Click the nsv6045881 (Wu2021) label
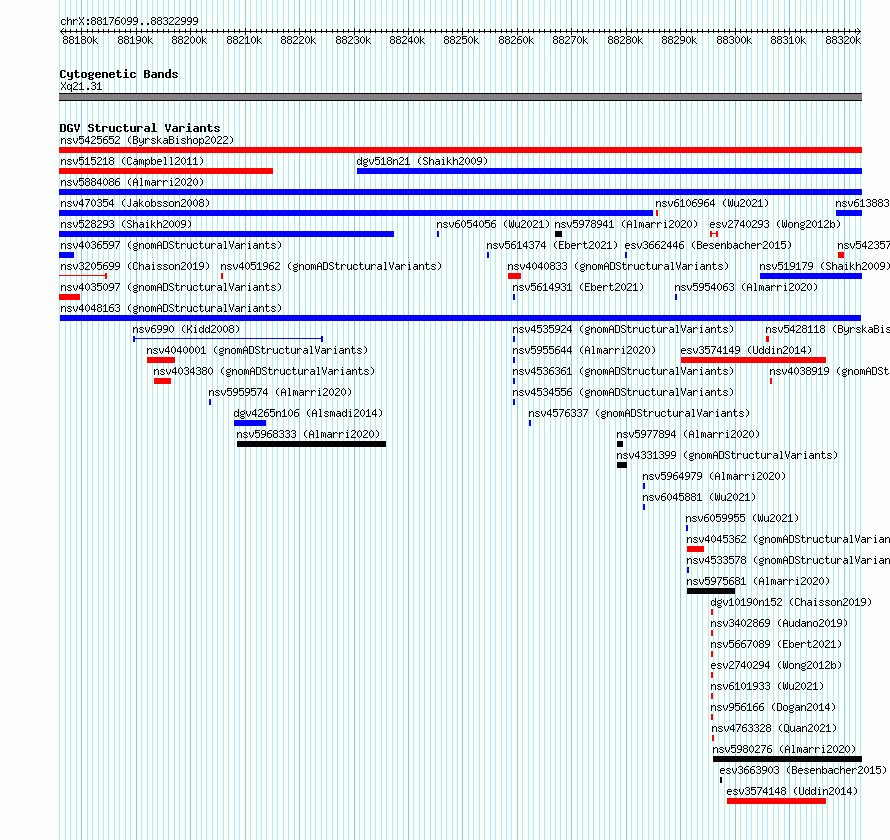The height and width of the screenshot is (840, 890). (x=699, y=497)
